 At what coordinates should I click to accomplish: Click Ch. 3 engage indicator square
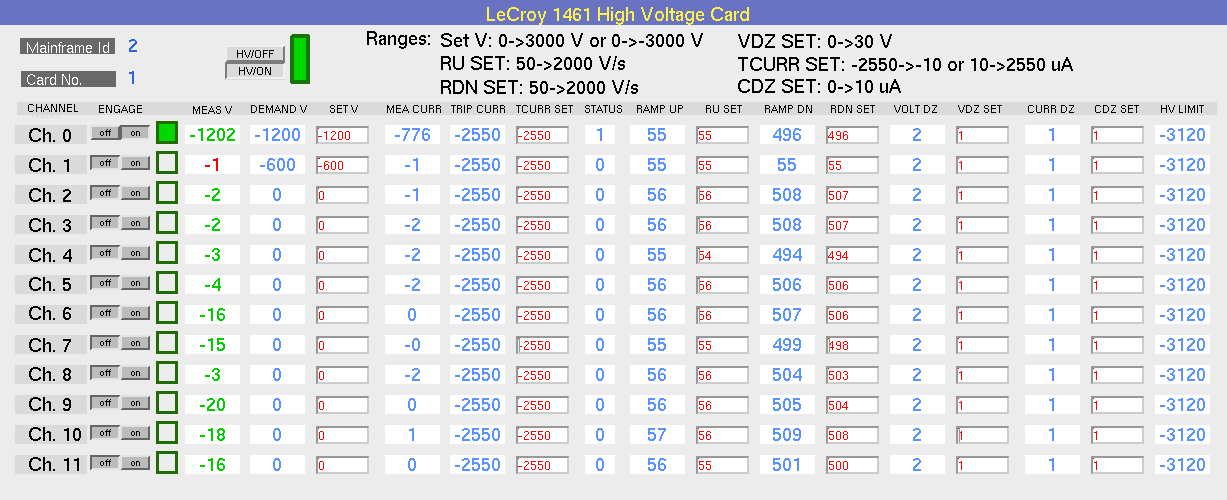click(167, 223)
